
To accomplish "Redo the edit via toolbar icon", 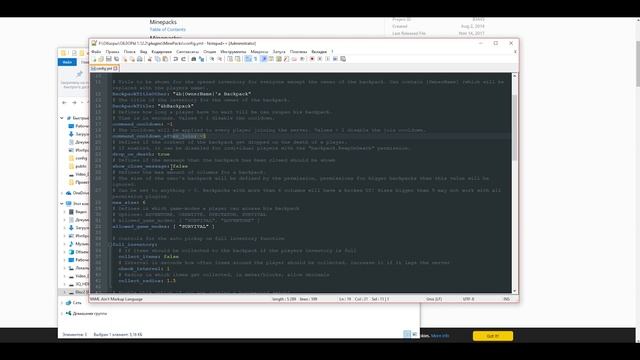I will 184,59.
